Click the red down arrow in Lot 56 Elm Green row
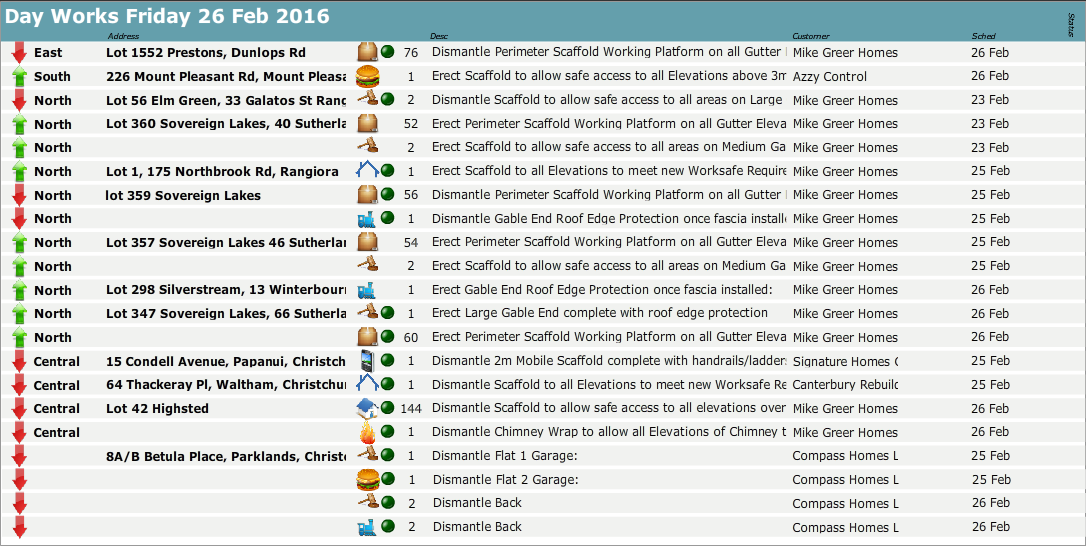The image size is (1086, 549). pos(19,100)
